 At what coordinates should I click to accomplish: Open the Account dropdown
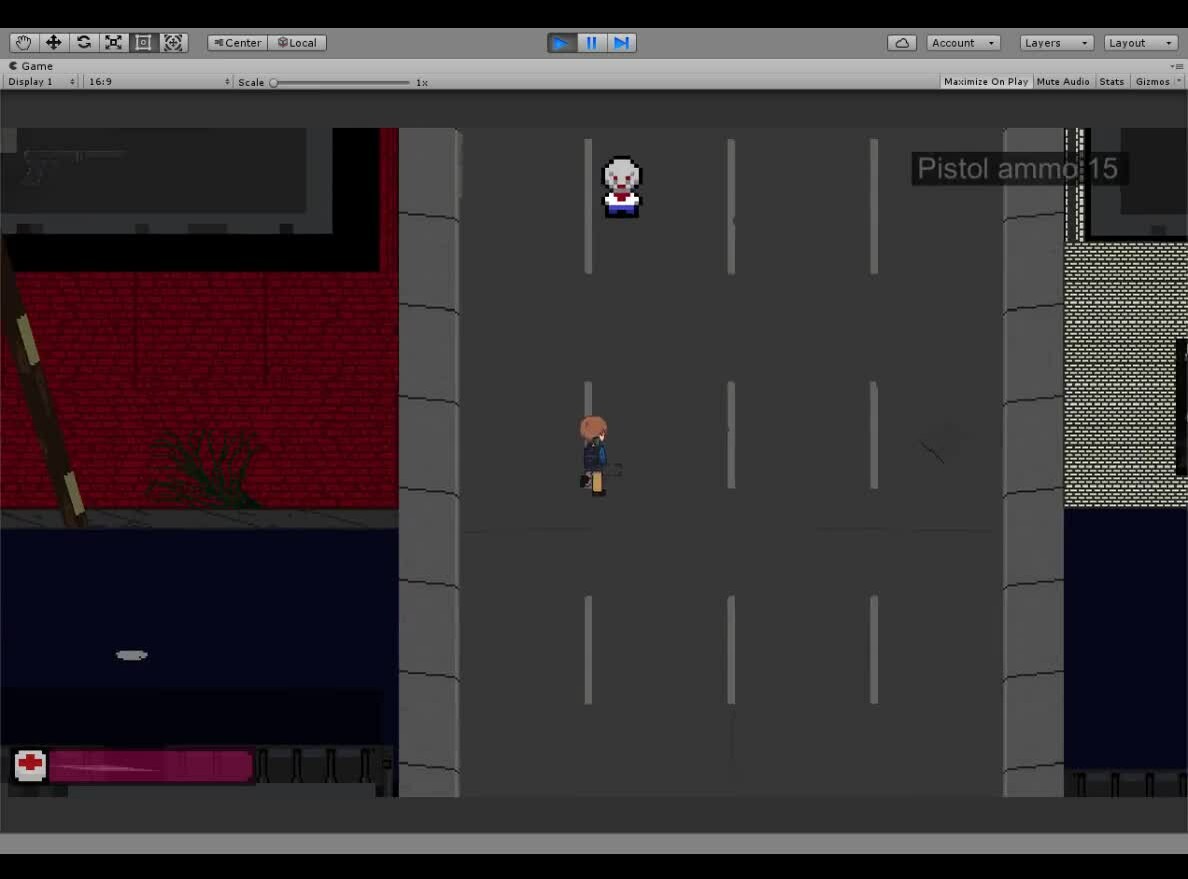point(963,43)
